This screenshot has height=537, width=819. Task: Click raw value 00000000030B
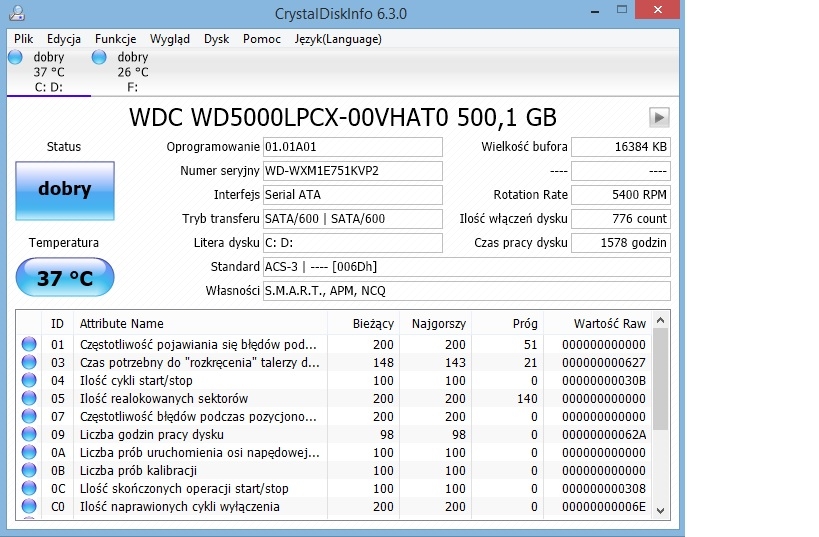click(x=604, y=380)
